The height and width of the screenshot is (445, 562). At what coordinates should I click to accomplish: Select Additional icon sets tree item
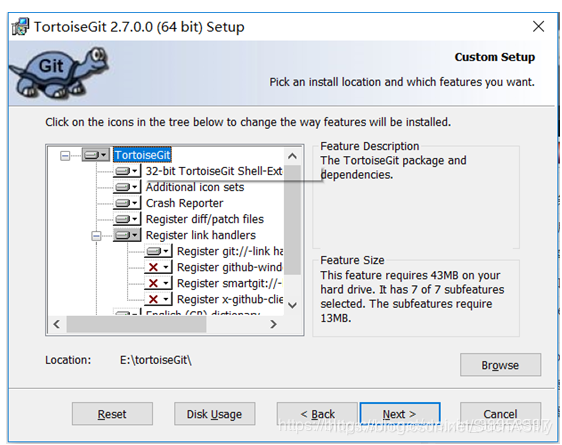click(195, 187)
